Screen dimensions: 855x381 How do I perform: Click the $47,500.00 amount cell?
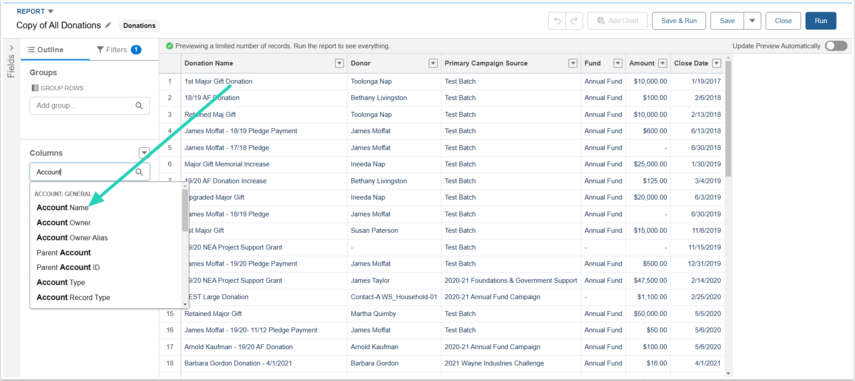click(x=648, y=280)
